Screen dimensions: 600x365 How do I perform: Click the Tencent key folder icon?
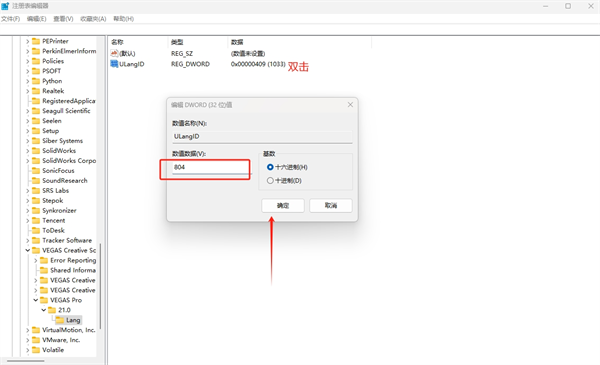36,220
